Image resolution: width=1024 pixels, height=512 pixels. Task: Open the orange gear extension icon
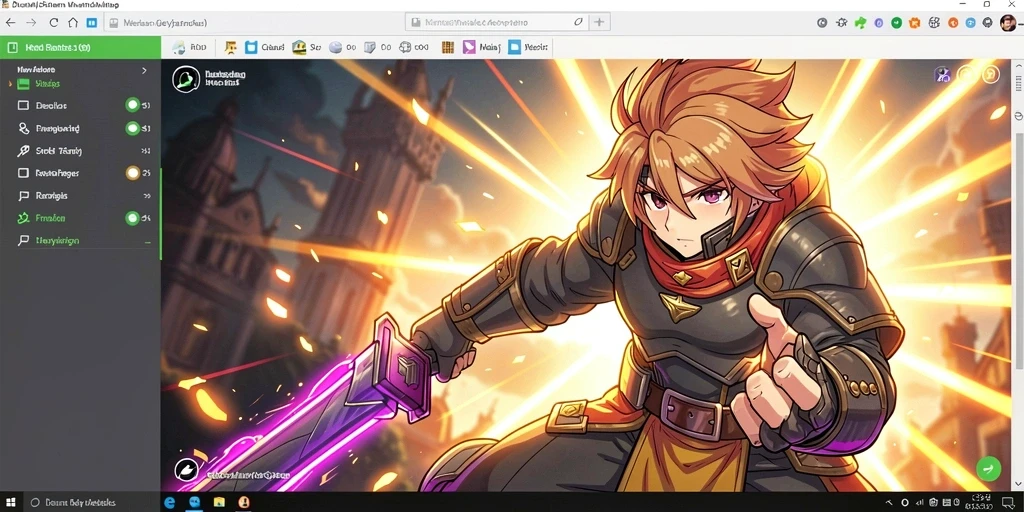pyautogui.click(x=916, y=22)
